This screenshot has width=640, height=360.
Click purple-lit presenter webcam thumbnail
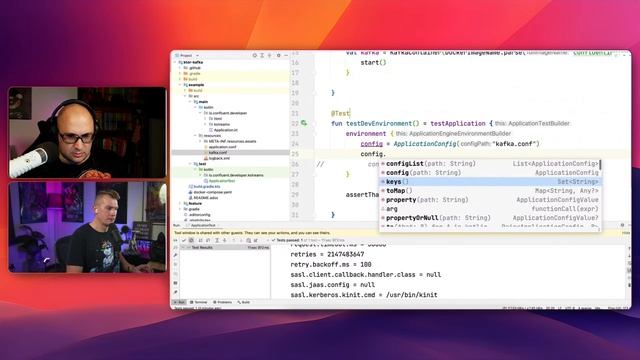[87, 227]
